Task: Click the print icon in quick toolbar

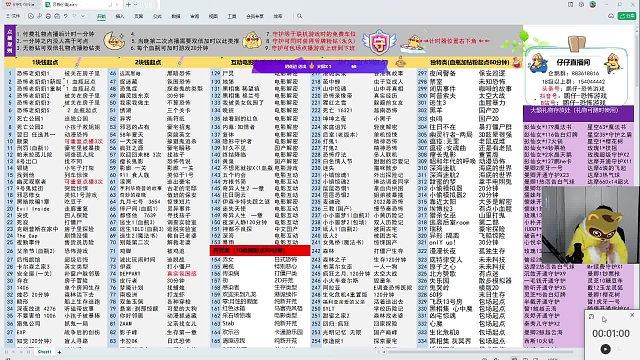Action: click(48, 16)
